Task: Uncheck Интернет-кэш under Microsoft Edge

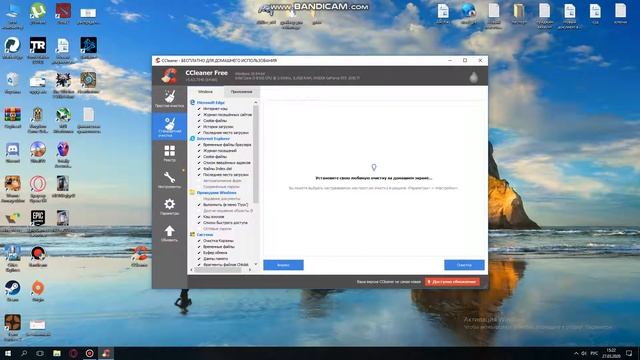Action: coord(199,109)
